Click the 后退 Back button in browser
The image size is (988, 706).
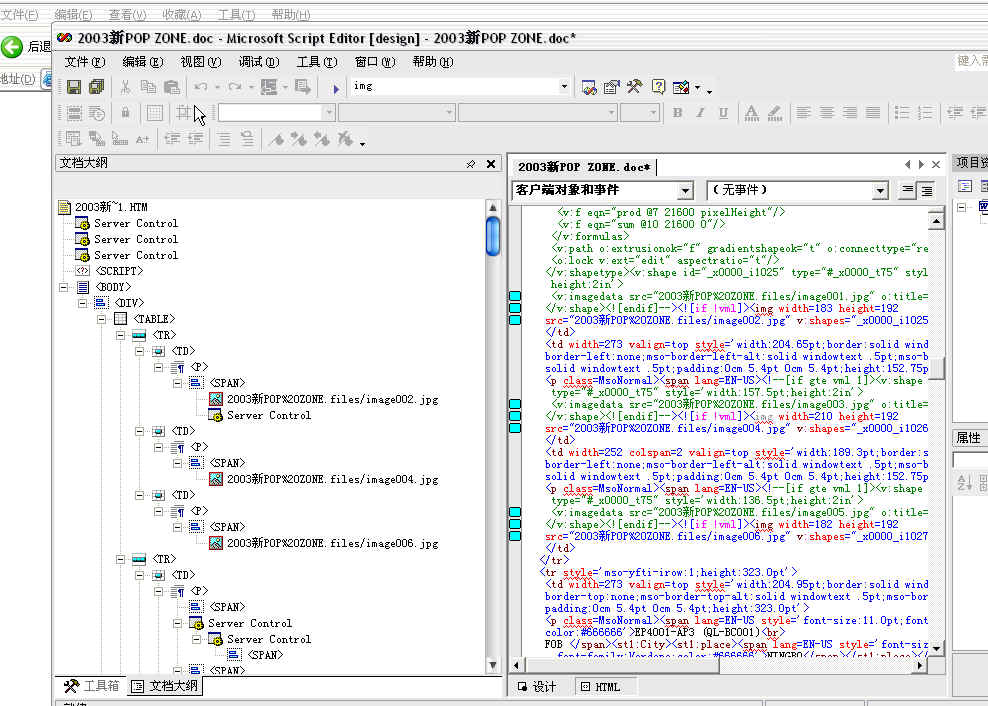click(x=26, y=47)
